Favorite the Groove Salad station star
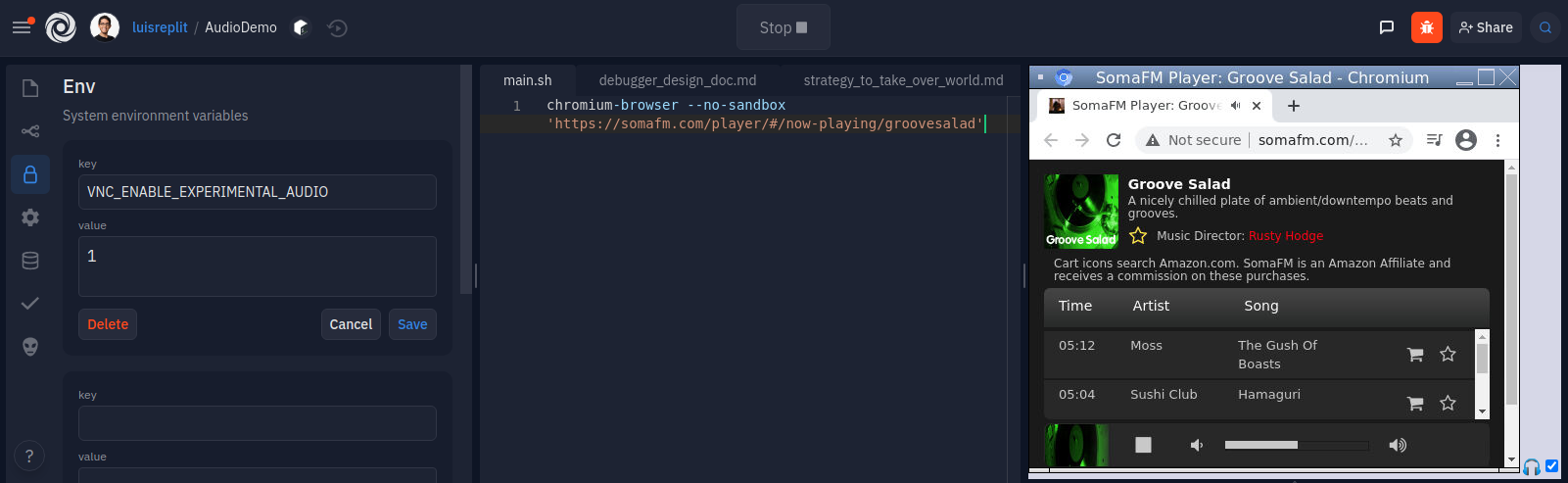This screenshot has height=483, width=1568. point(1138,236)
